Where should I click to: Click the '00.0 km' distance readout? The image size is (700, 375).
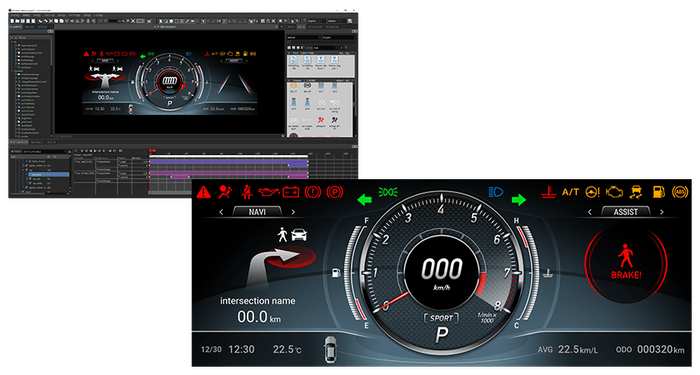tap(259, 317)
